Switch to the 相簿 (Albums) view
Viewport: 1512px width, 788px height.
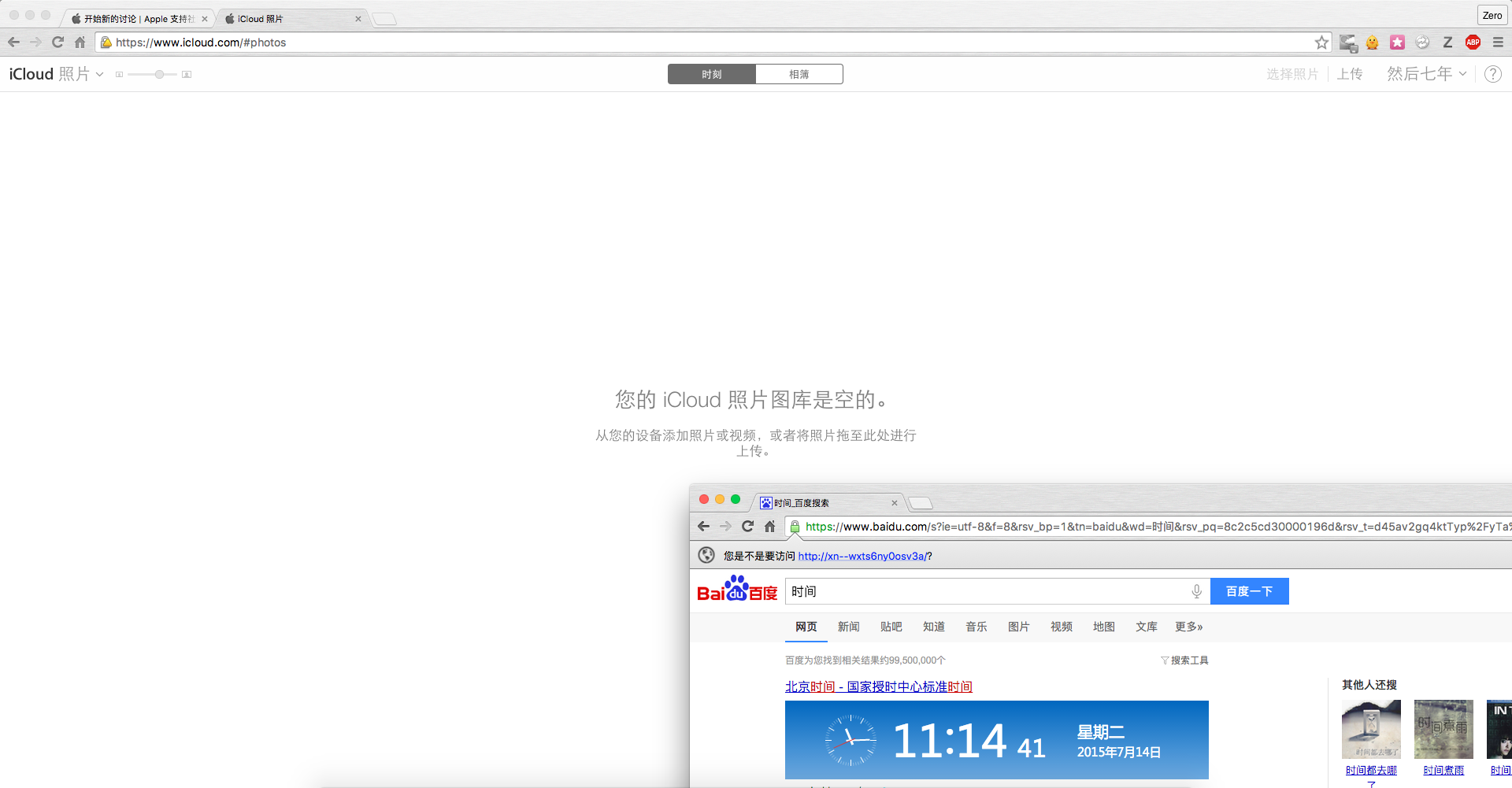coord(799,74)
